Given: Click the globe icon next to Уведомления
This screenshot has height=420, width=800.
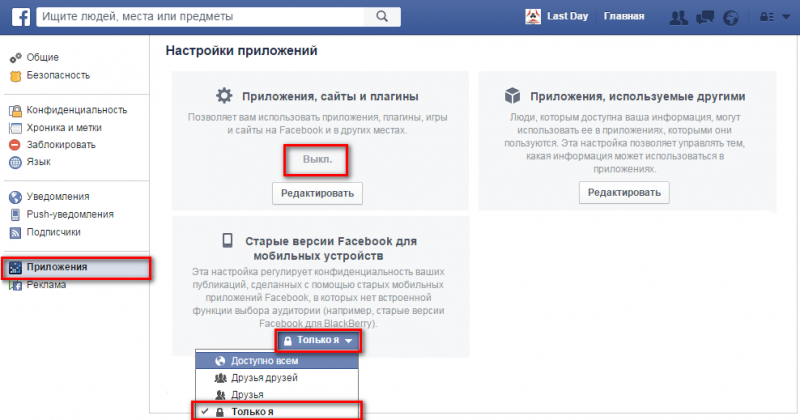Looking at the screenshot, I should (15, 197).
